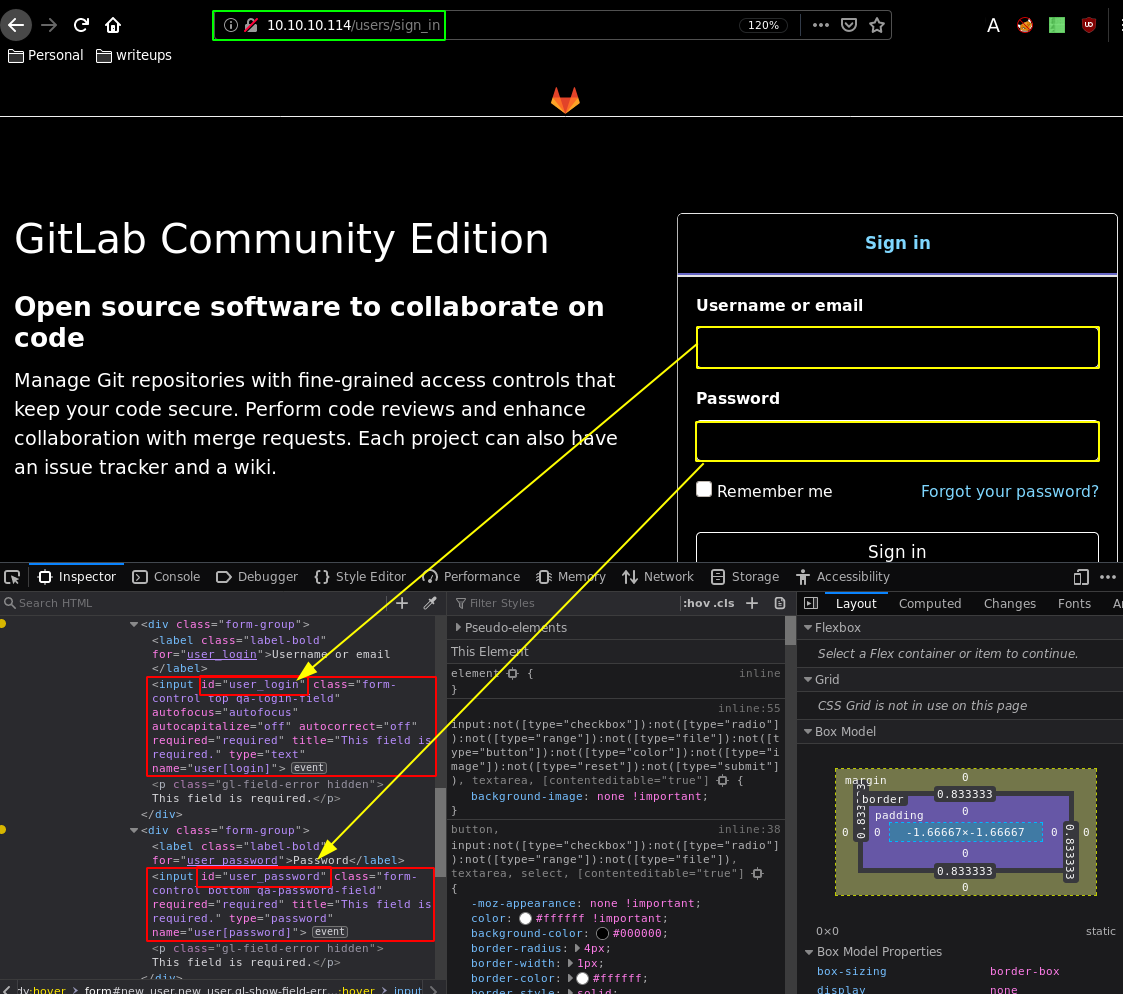The width and height of the screenshot is (1123, 994).
Task: Bookmark this page with the star icon
Action: (877, 25)
